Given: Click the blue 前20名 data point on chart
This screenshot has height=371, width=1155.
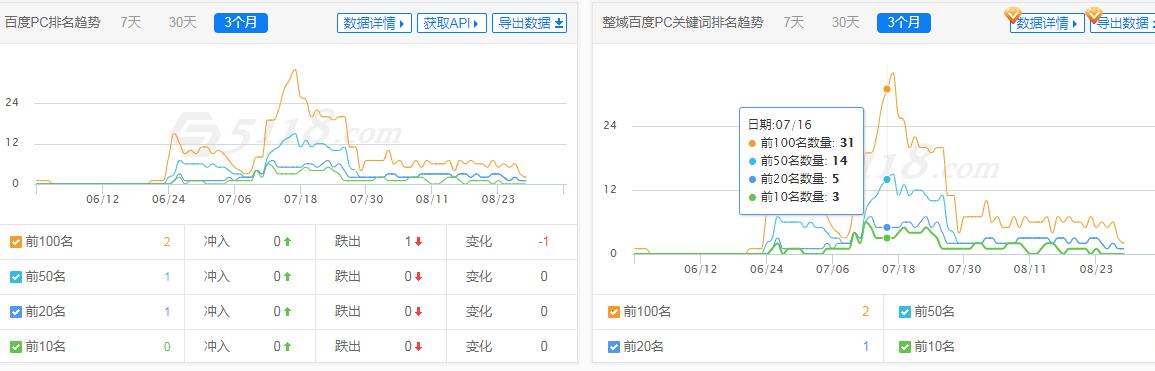Looking at the screenshot, I should click(887, 227).
